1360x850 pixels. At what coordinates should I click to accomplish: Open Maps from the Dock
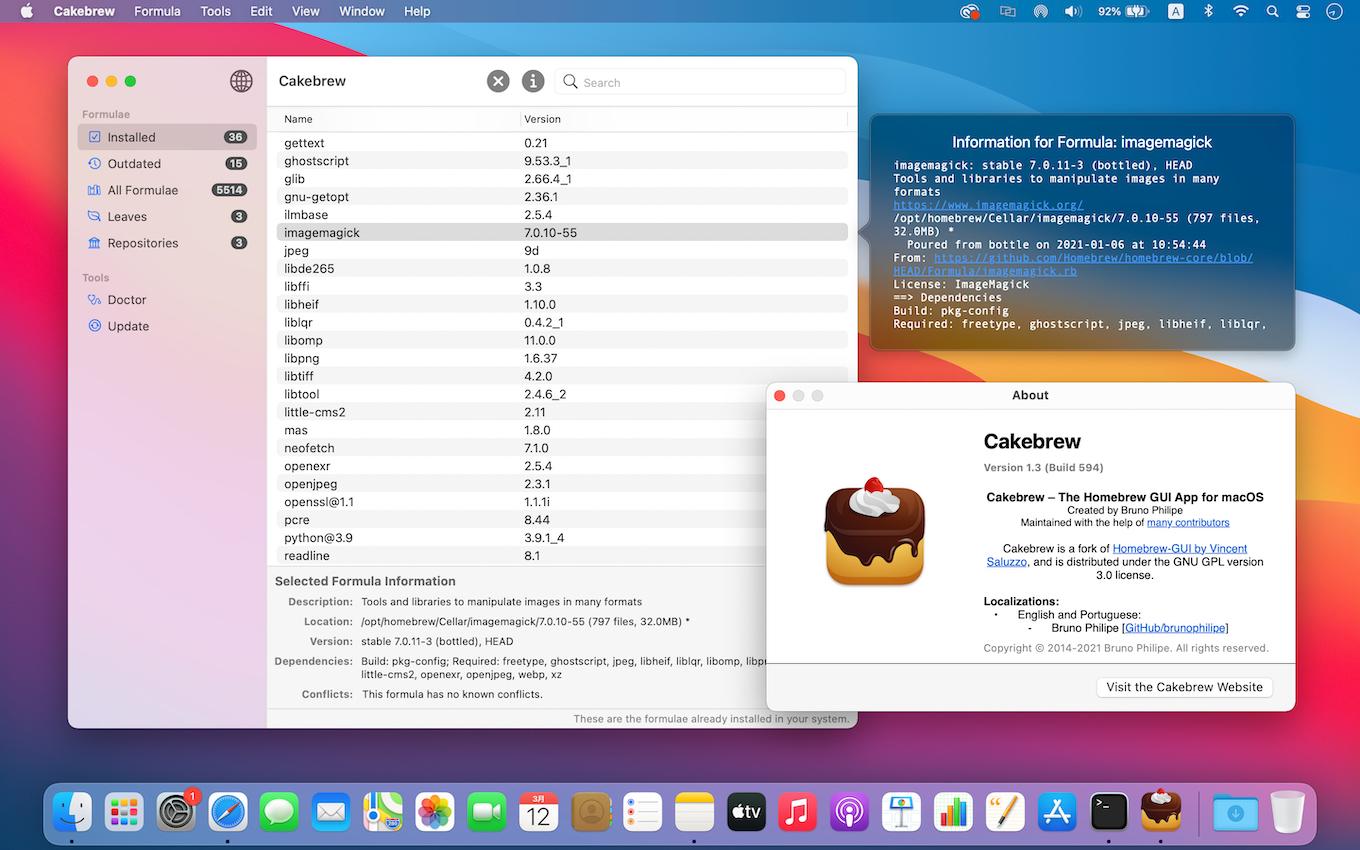pos(383,811)
